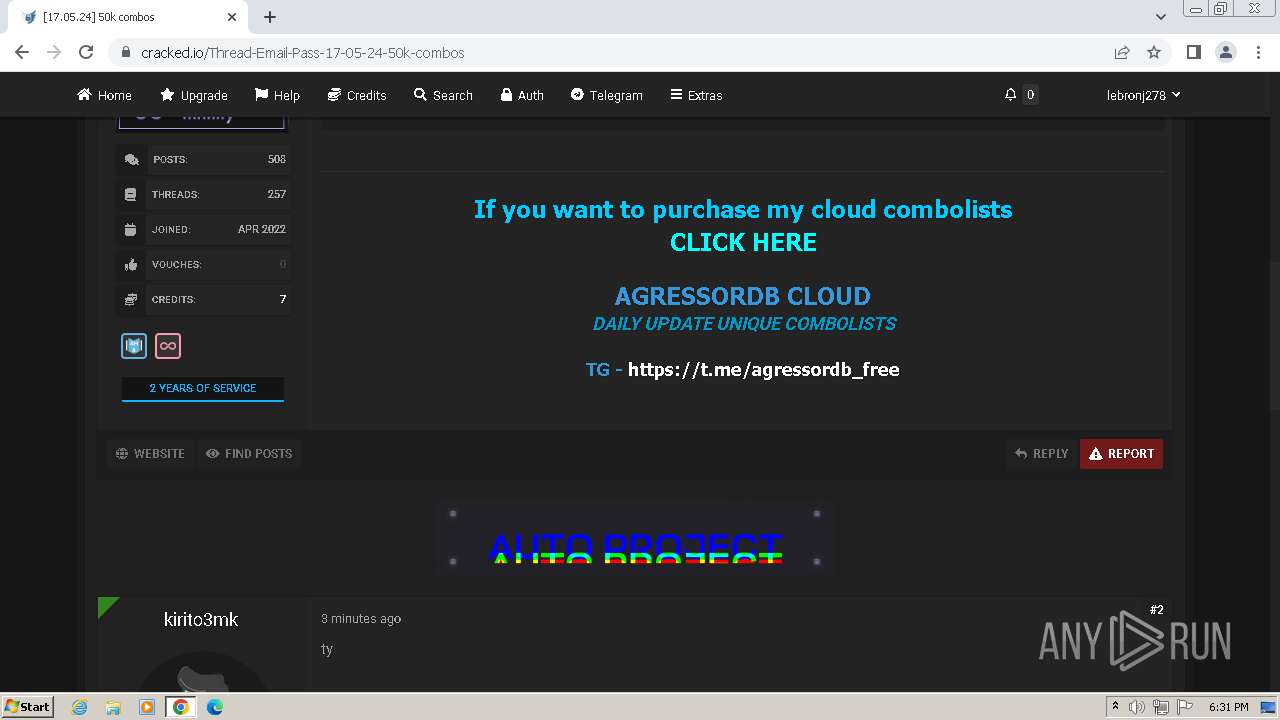Open the network tray icon
The image size is (1280, 720).
1160,707
